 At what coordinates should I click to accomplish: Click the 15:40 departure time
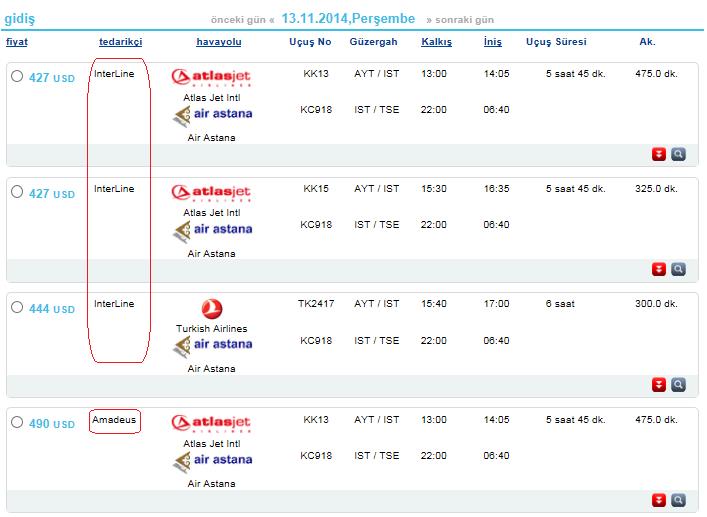[x=434, y=304]
